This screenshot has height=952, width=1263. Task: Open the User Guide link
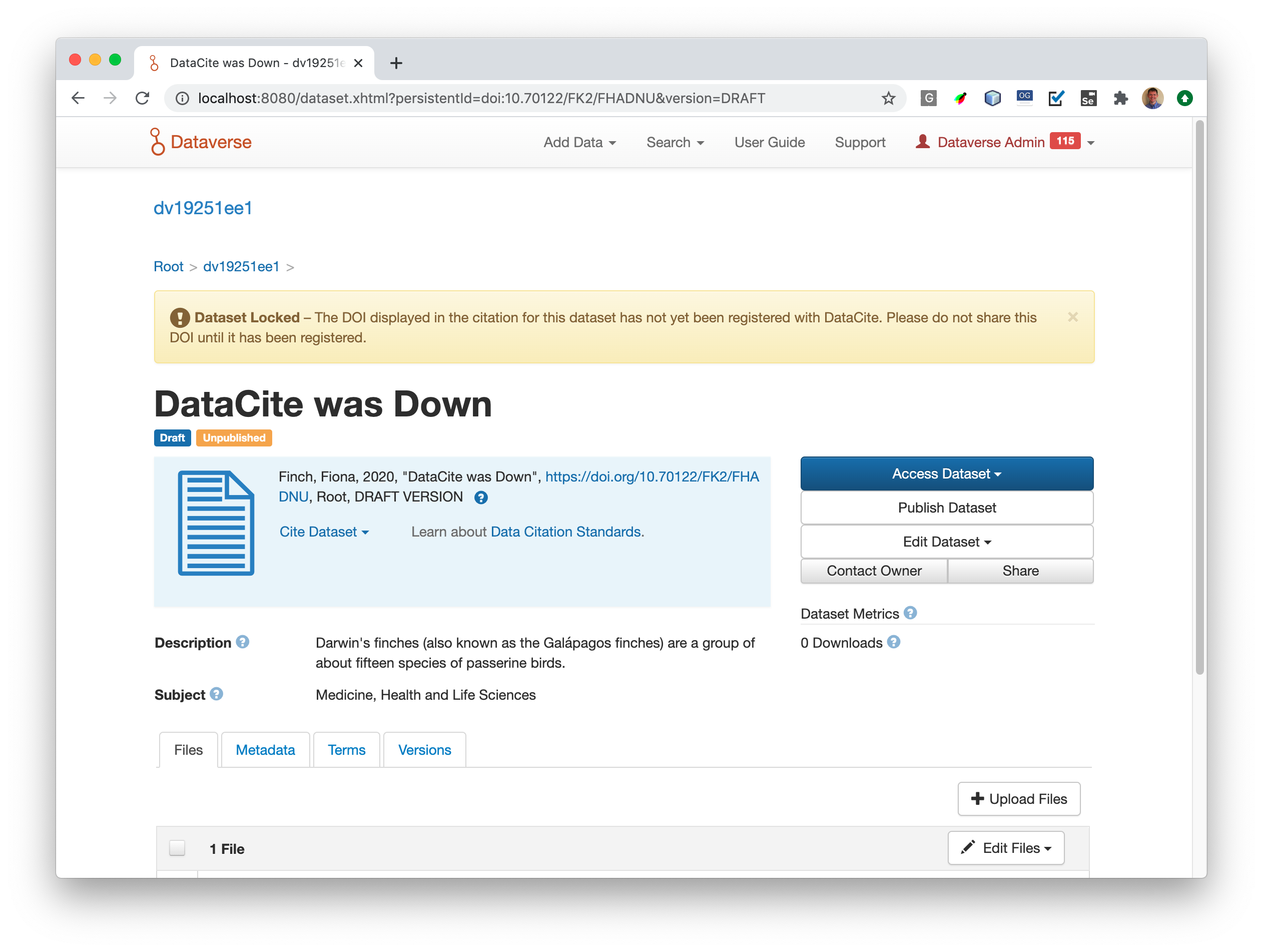point(769,142)
